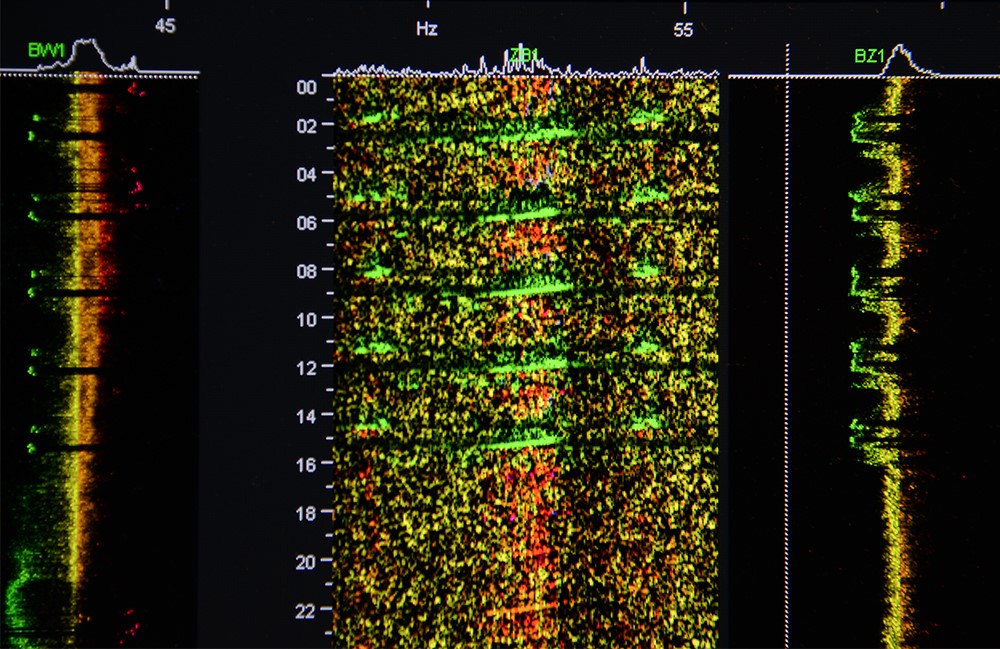
Task: Select the 16 time scale mark
Action: point(307,465)
